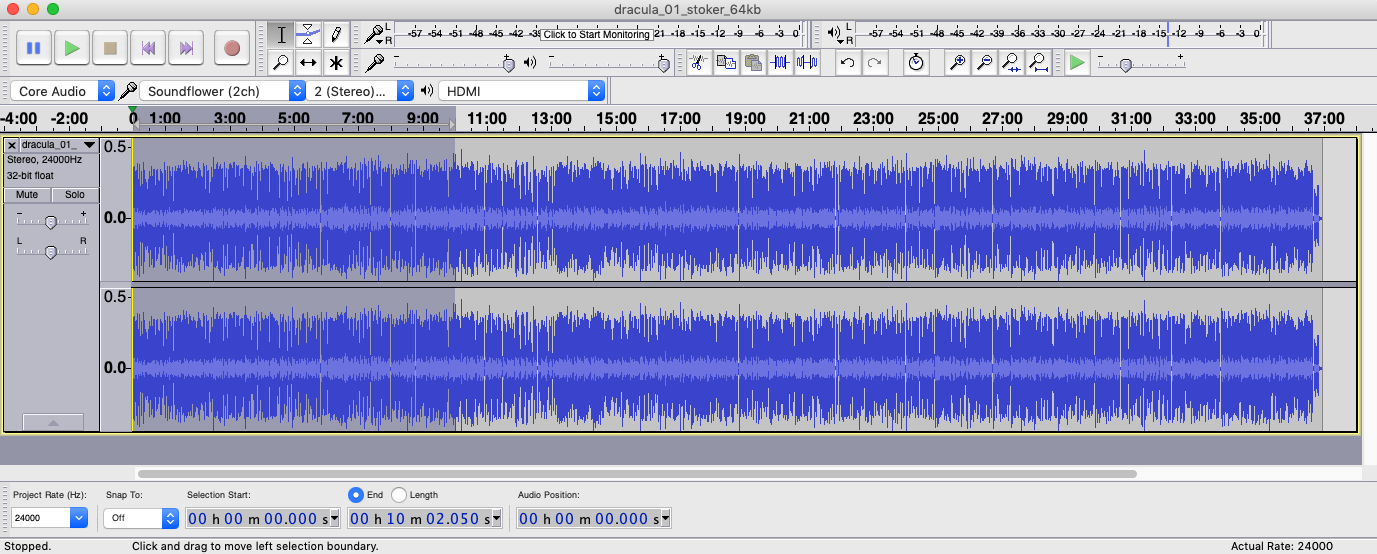Click the Zoom In magnifier icon

click(957, 62)
